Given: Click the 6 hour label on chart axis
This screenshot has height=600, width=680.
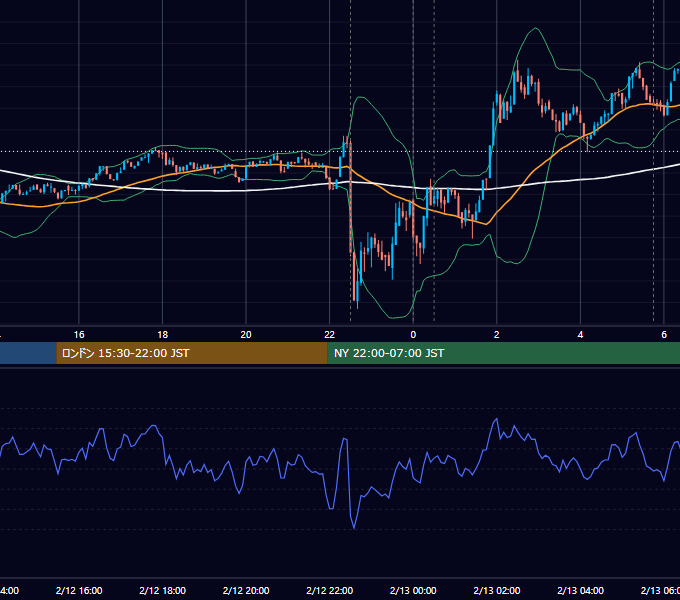Looking at the screenshot, I should pos(664,335).
